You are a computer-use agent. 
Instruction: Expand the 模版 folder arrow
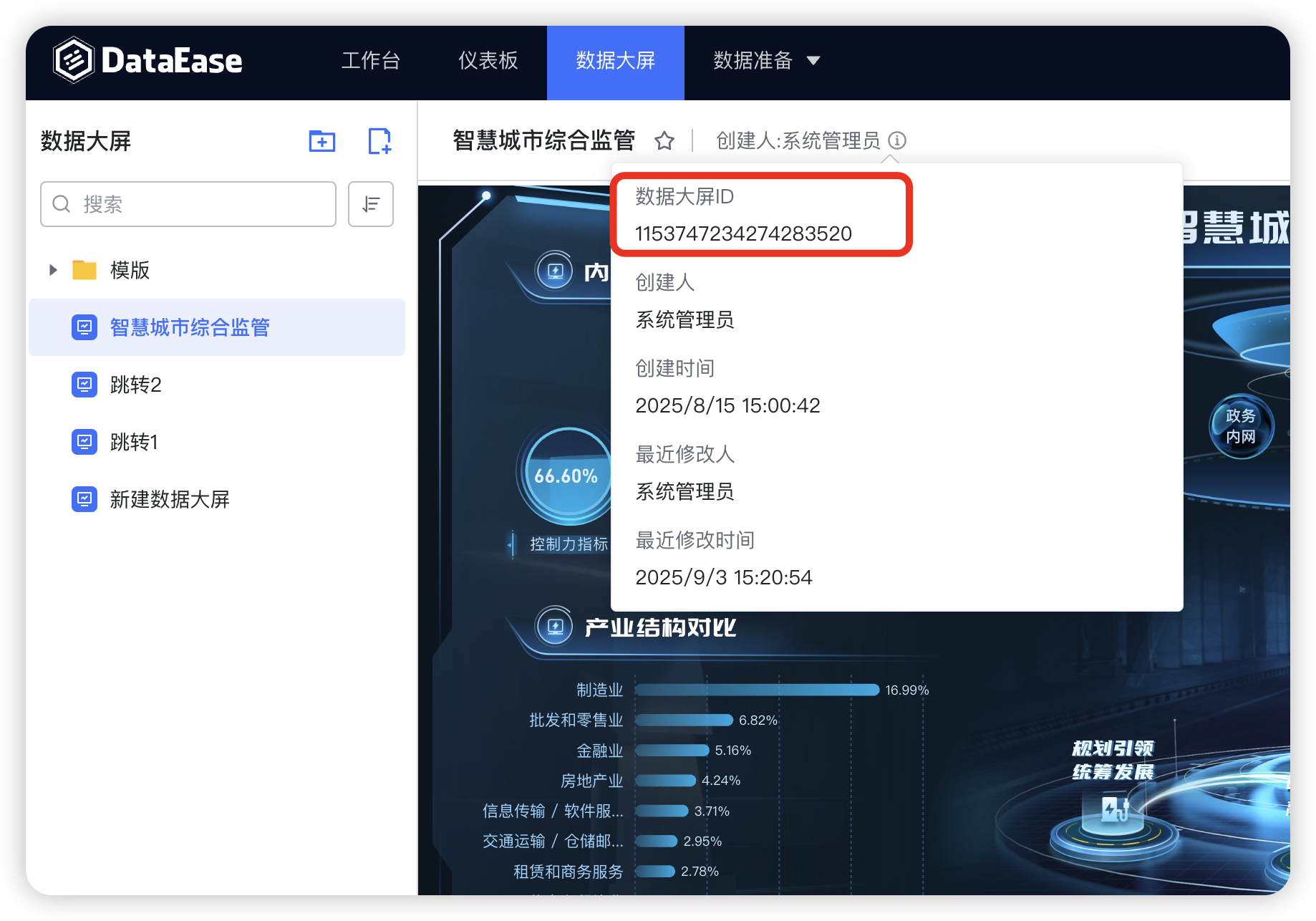click(53, 270)
